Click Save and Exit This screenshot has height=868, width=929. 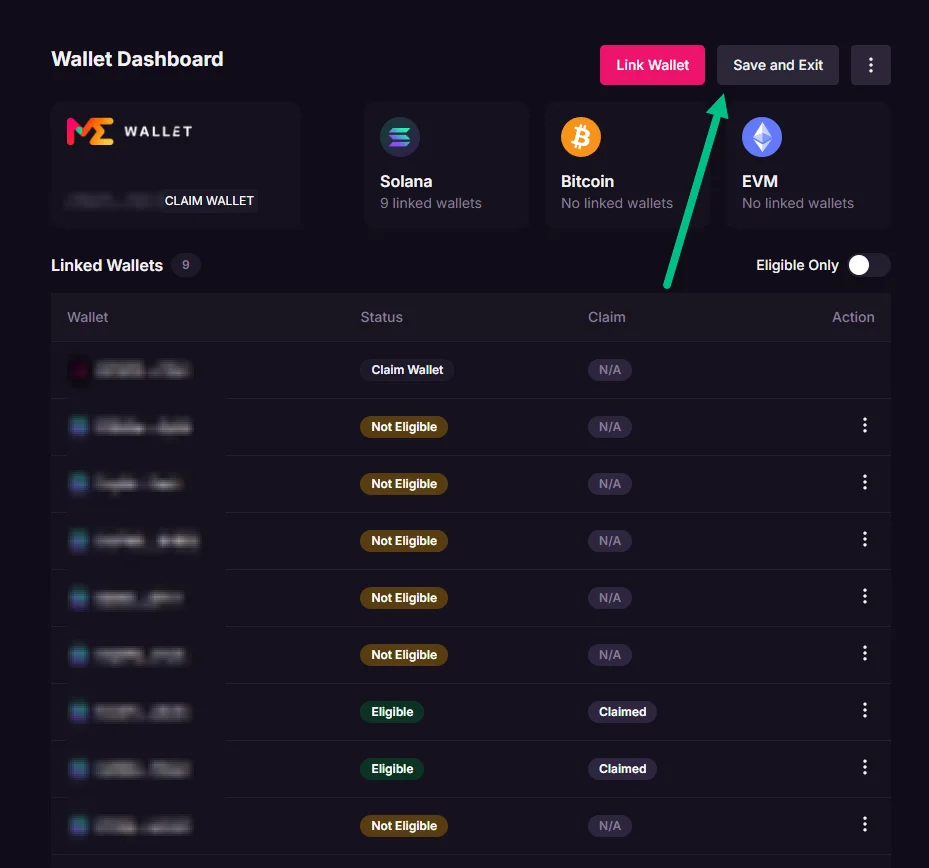pyautogui.click(x=777, y=65)
